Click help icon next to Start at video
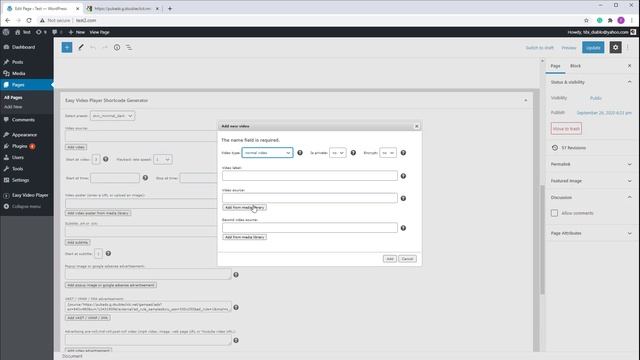640x360 pixels. (x=106, y=159)
